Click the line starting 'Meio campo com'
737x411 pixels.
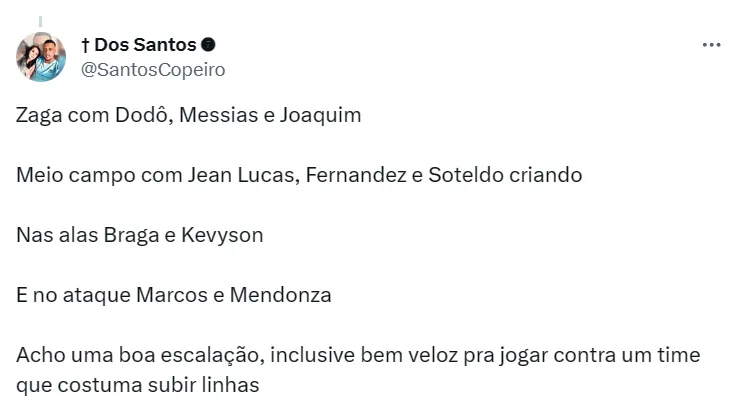(299, 175)
